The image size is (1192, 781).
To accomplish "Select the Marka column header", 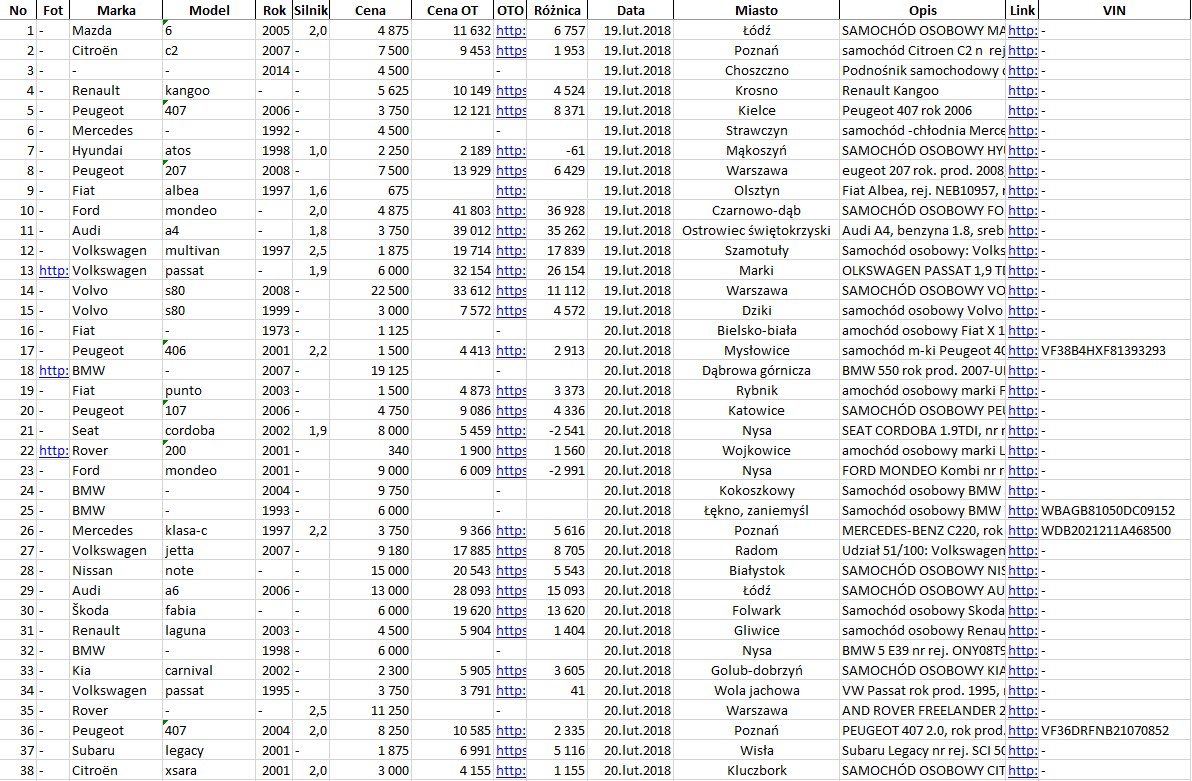I will point(116,10).
